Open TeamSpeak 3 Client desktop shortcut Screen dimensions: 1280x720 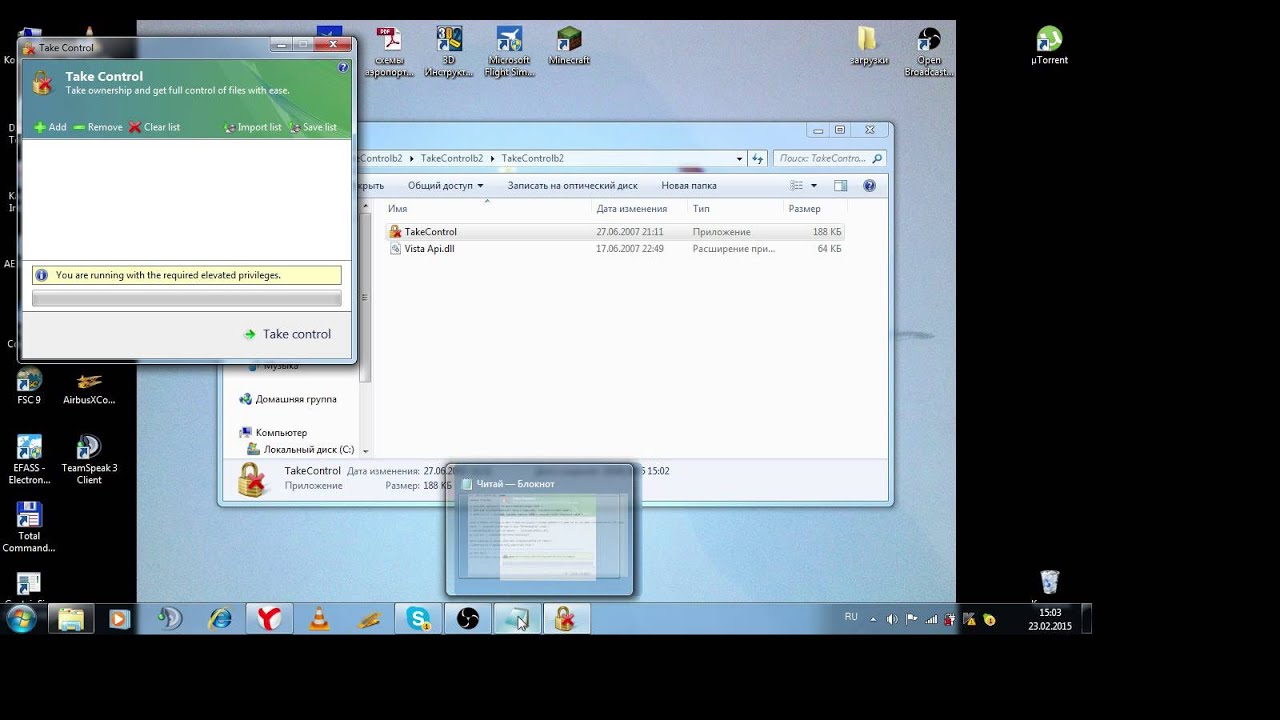pos(89,460)
